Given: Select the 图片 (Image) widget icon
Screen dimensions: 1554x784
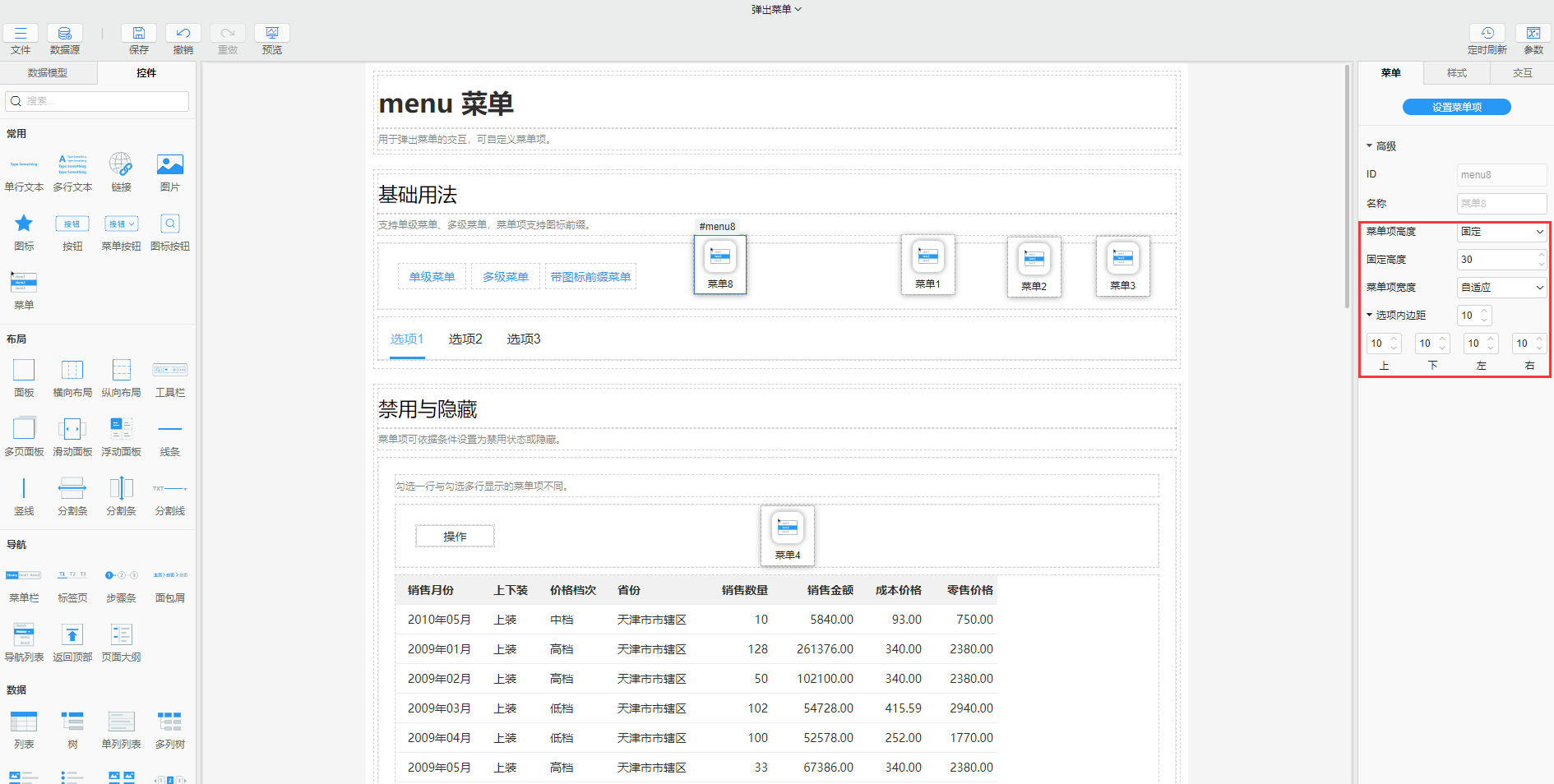Looking at the screenshot, I should point(169,165).
